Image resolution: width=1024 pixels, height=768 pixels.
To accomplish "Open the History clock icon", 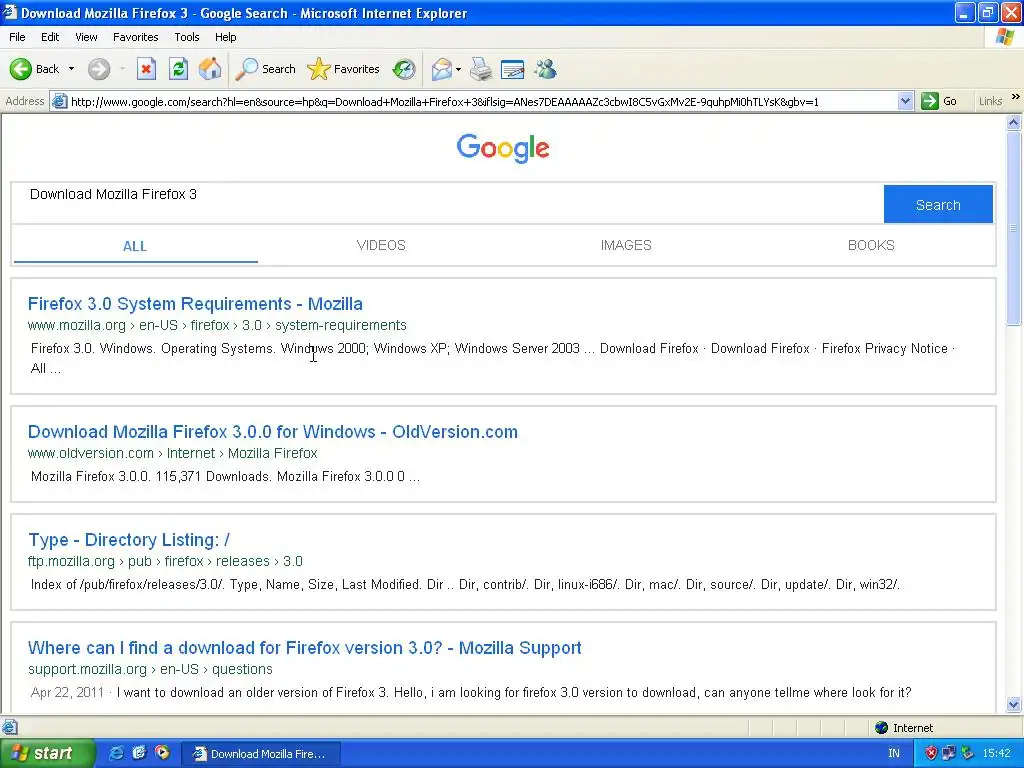I will point(404,69).
